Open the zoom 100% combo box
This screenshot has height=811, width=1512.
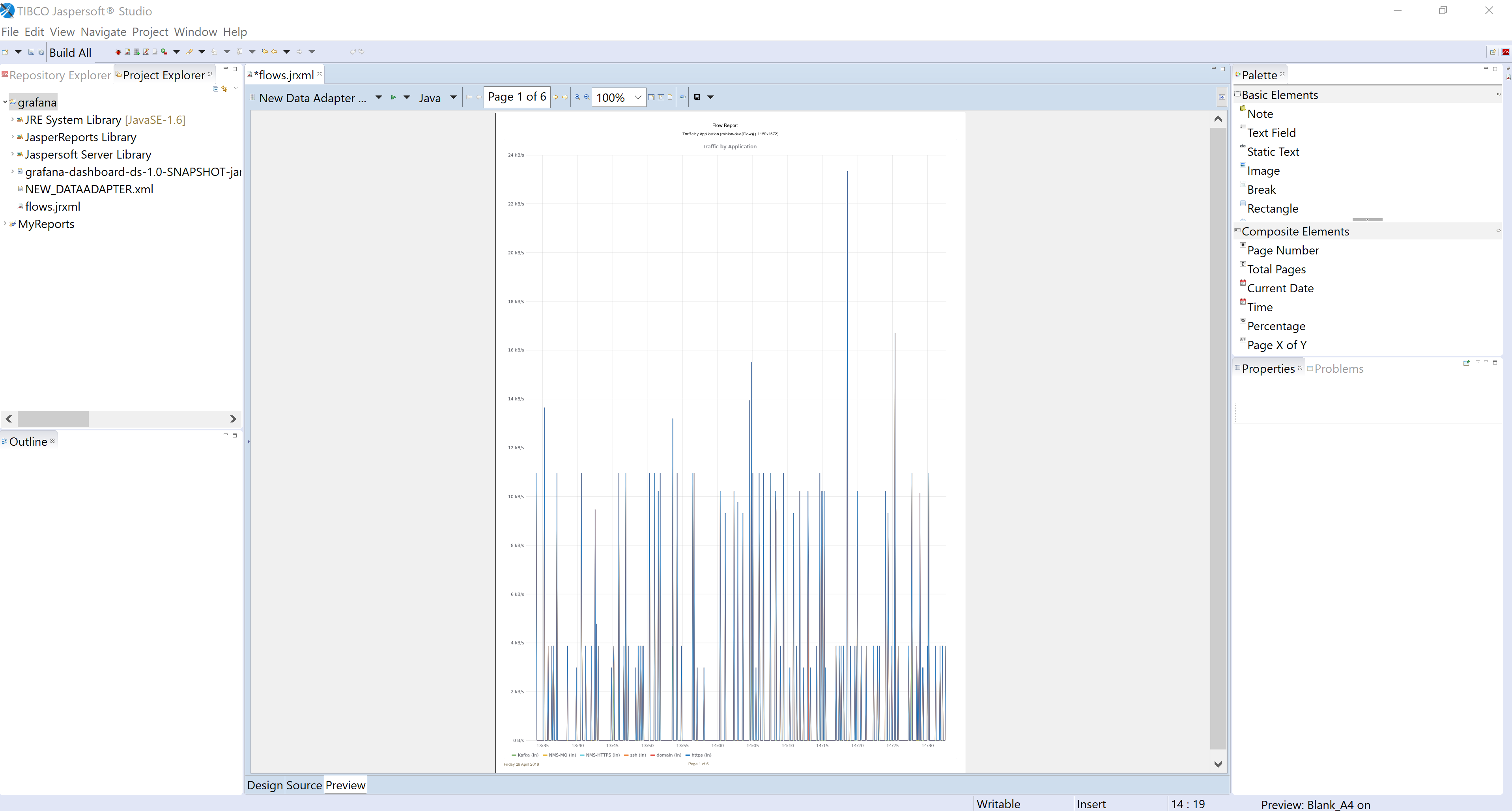637,97
